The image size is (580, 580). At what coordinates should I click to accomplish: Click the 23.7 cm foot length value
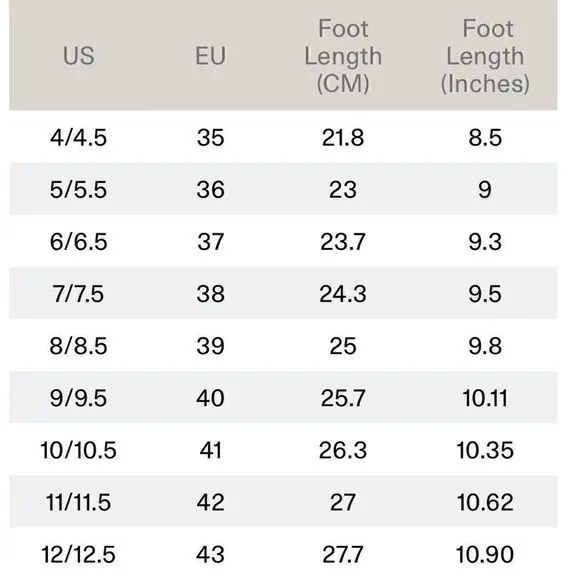pos(343,242)
